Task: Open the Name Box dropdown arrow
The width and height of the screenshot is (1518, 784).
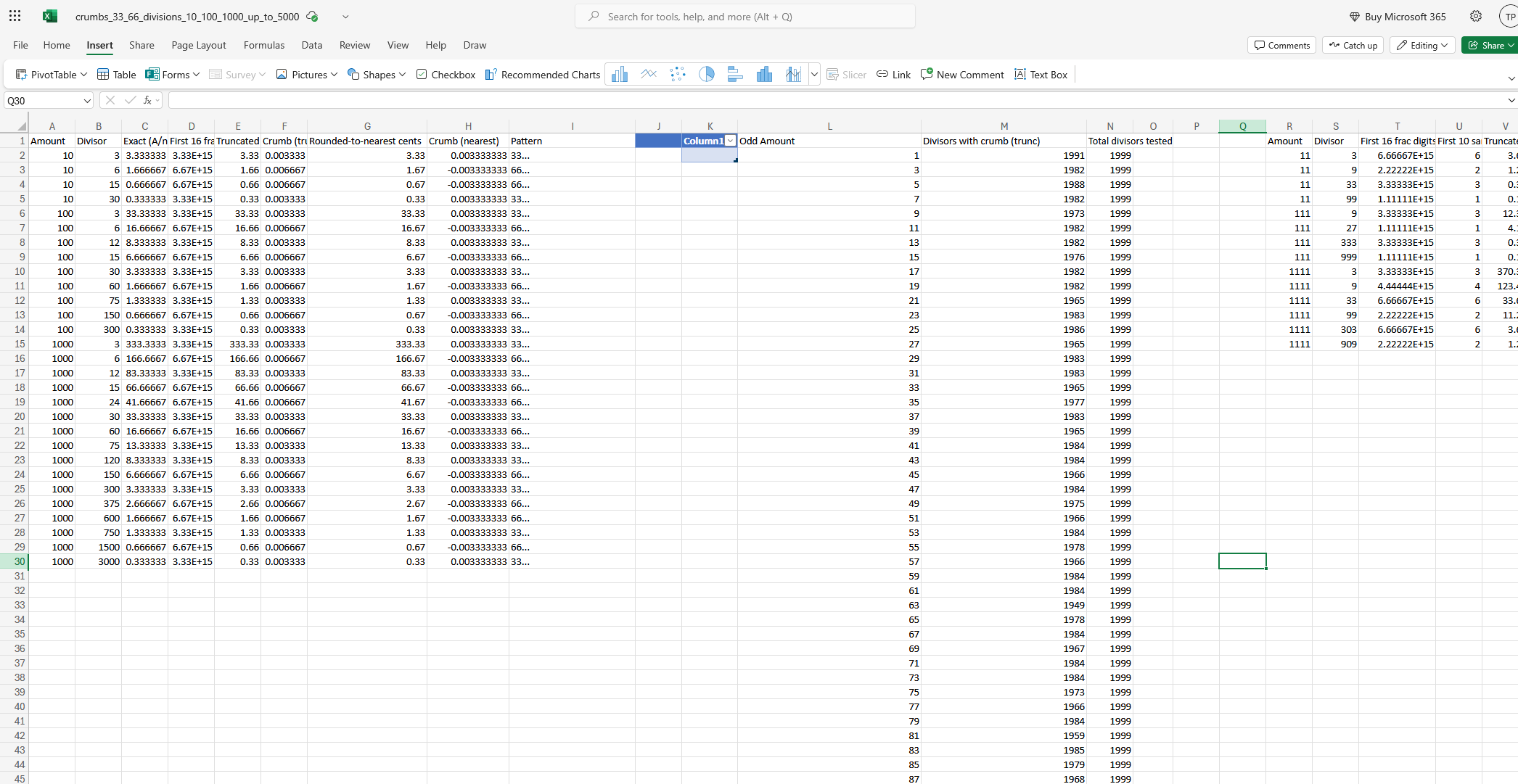Action: point(87,101)
